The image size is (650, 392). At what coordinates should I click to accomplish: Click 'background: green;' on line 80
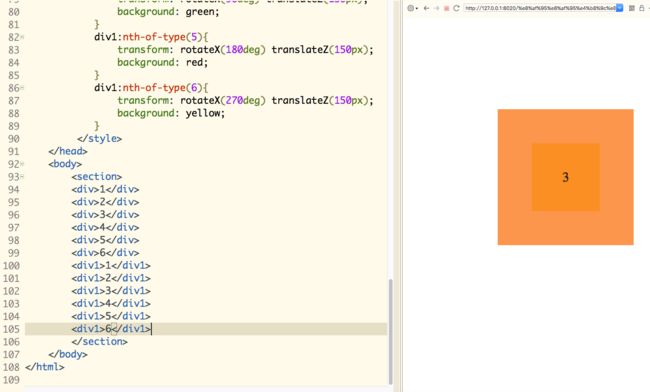pyautogui.click(x=168, y=12)
